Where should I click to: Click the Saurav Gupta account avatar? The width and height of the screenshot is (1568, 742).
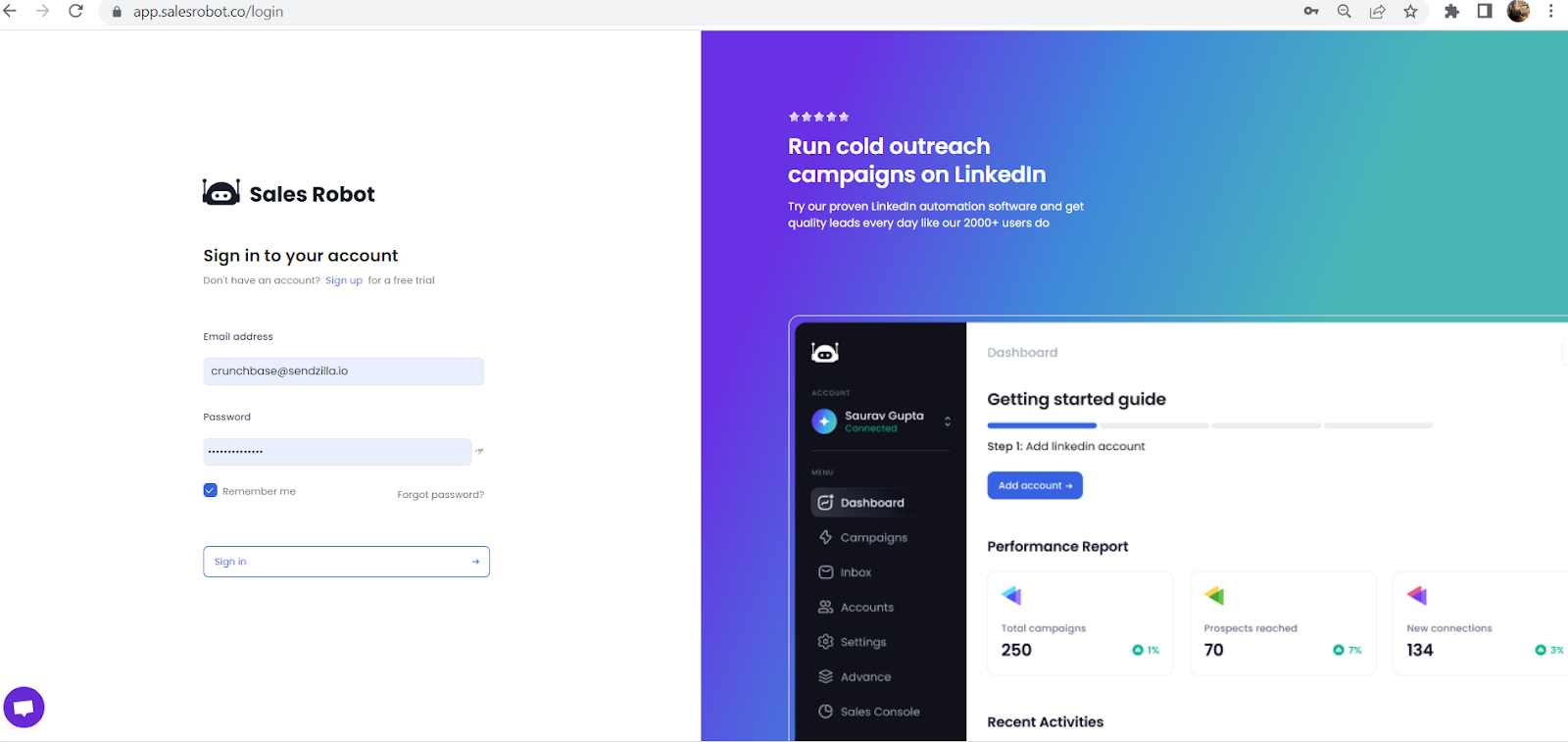pos(824,421)
